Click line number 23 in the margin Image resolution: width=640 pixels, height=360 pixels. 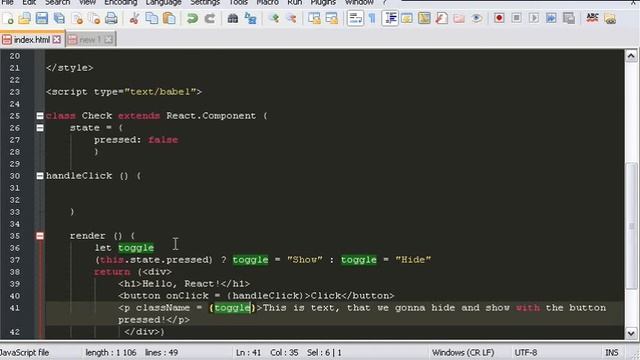[15, 92]
